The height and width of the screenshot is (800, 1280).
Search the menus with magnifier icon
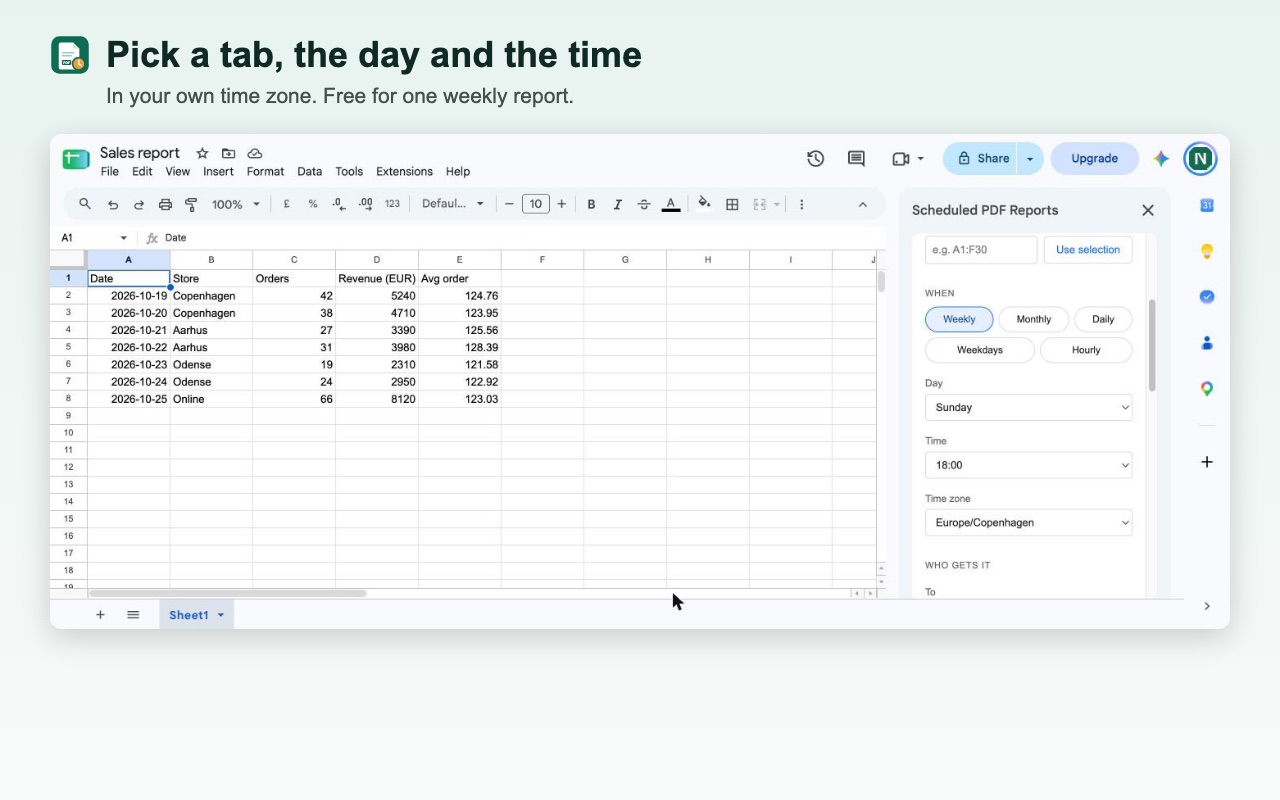(85, 204)
